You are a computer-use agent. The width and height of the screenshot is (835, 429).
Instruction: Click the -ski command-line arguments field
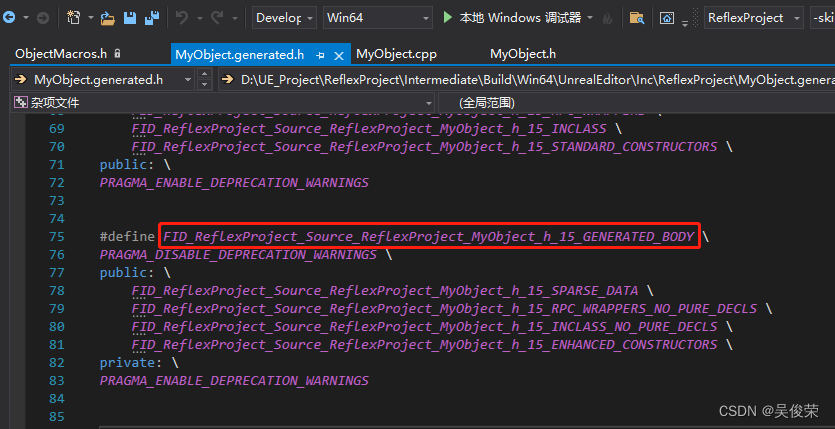pyautogui.click(x=822, y=18)
